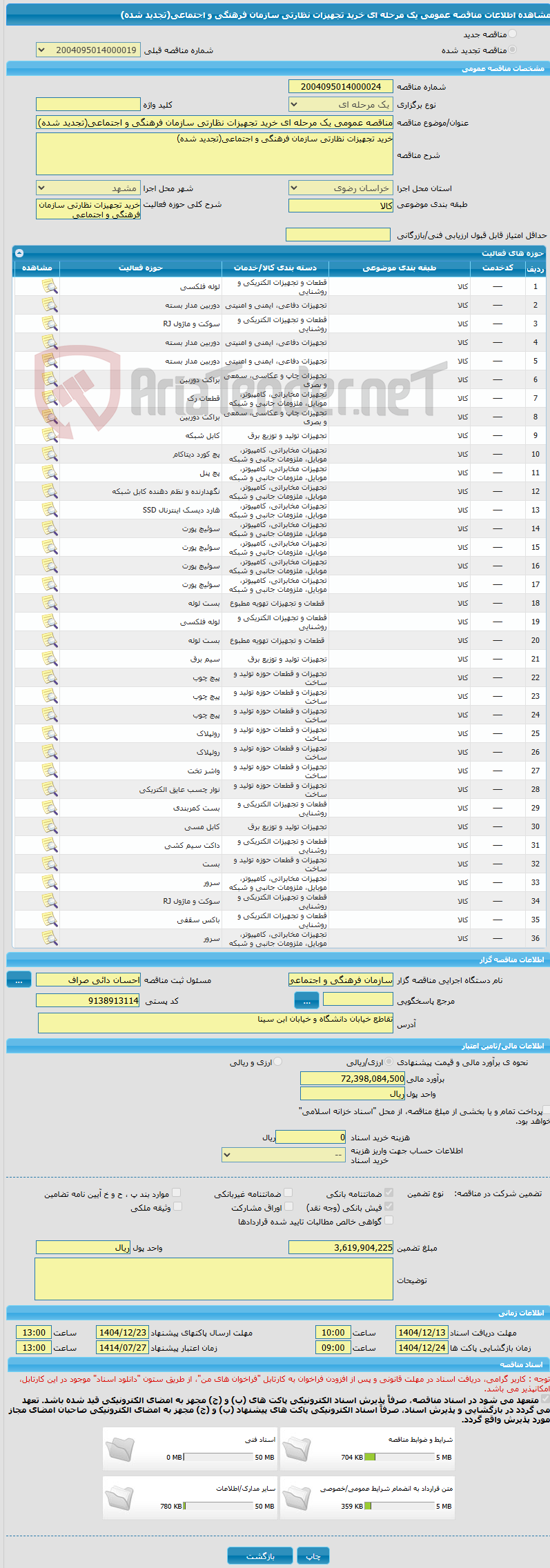The width and height of the screenshot is (550, 1568).
Task: Click the دسته بندی کالا/خدمات column header
Action: [x=275, y=268]
